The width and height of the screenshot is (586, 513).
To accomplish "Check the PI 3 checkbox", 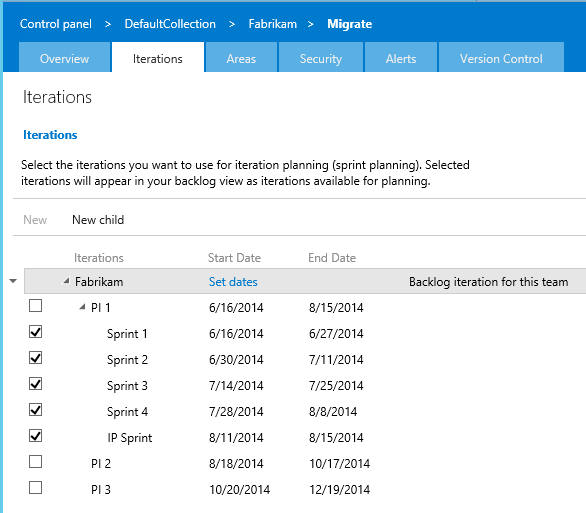I will [36, 488].
